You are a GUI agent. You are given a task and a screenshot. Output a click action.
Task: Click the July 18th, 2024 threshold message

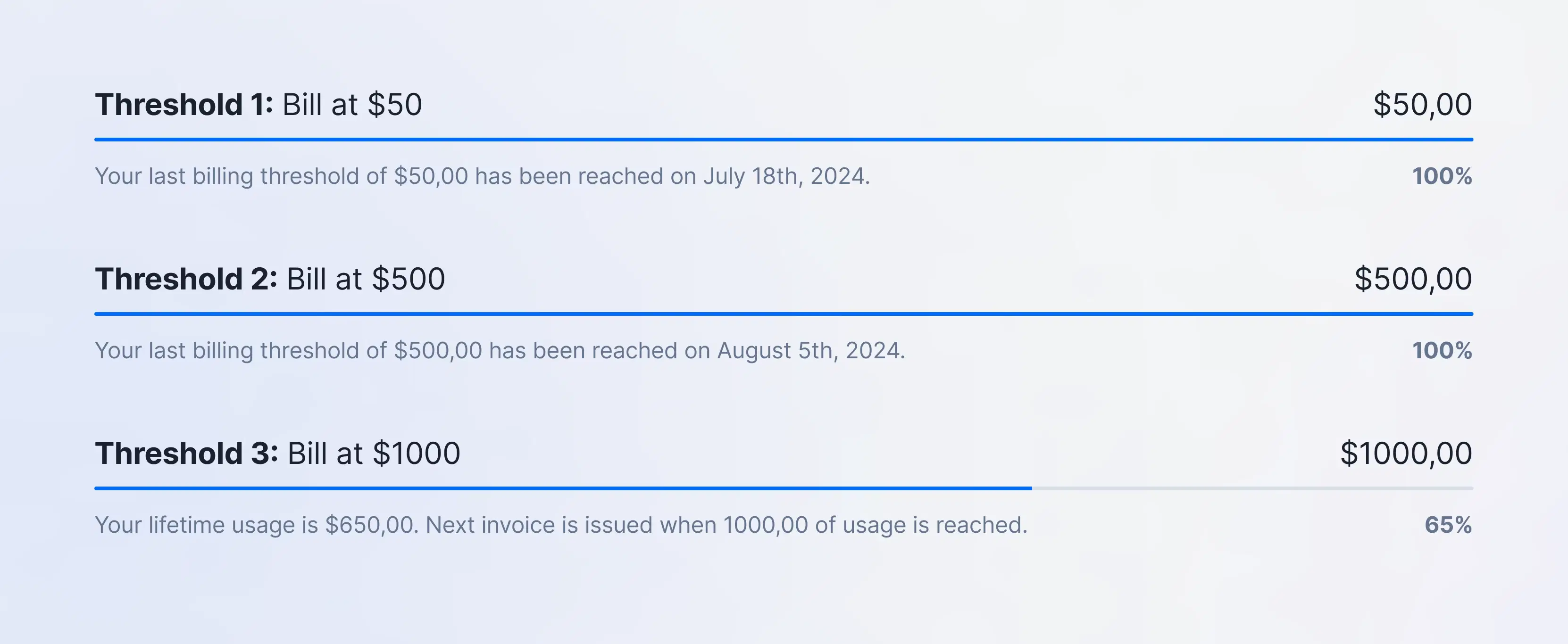pyautogui.click(x=482, y=176)
